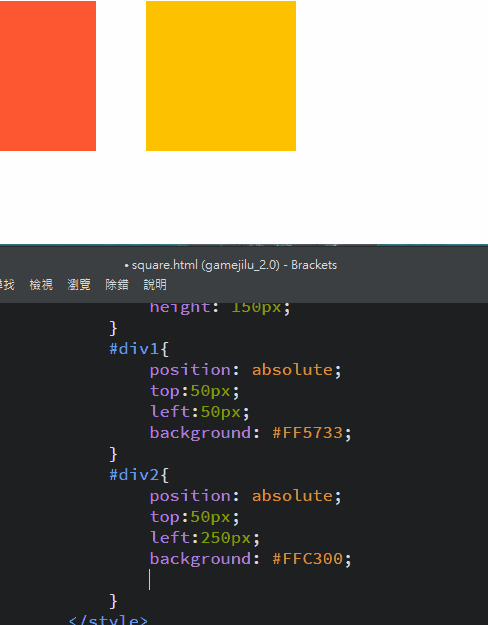Viewport: 488px width, 625px height.
Task: Click the #div2 selector in the code
Action: coord(135,475)
